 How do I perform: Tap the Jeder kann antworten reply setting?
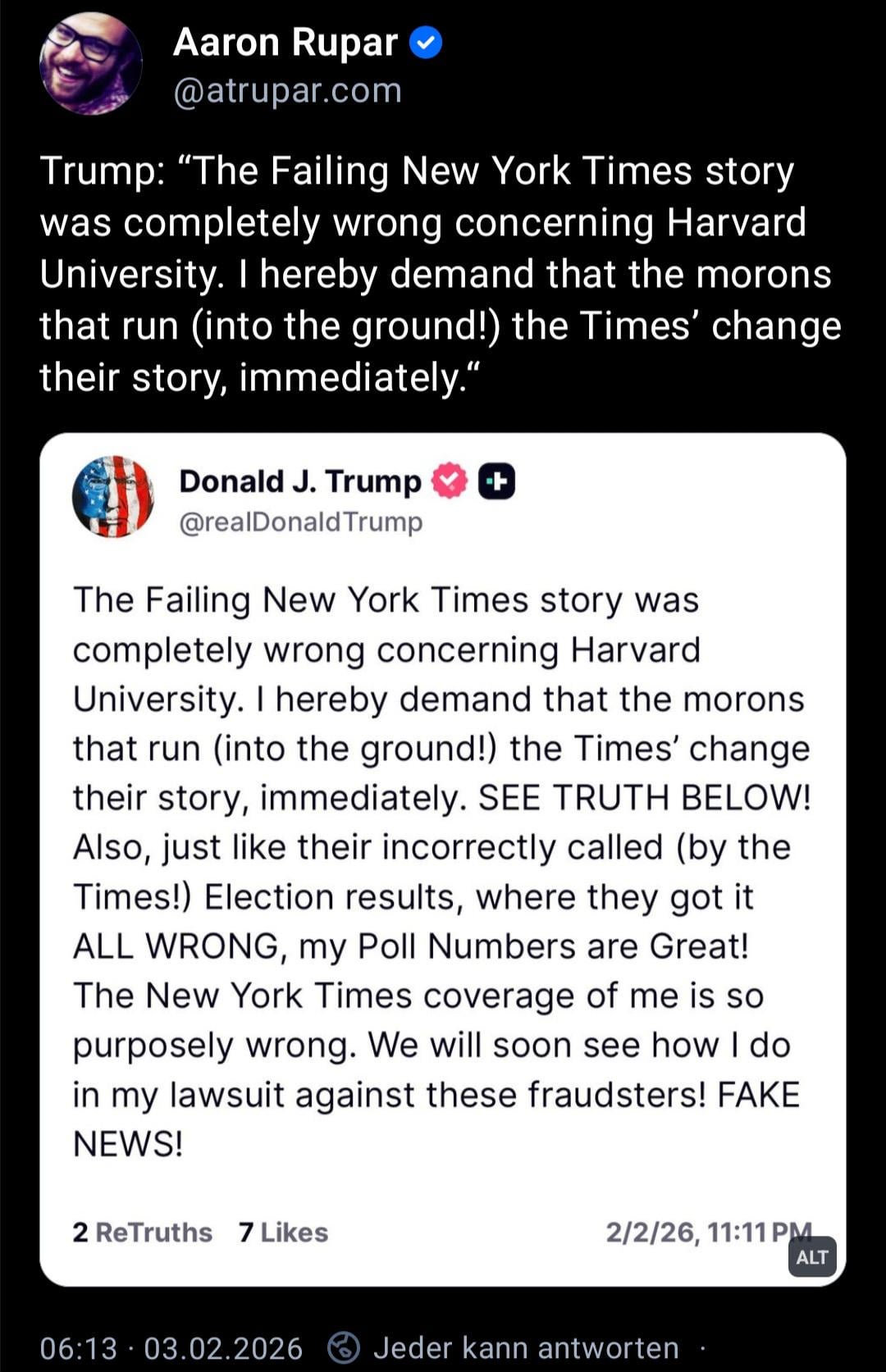coord(526,1348)
